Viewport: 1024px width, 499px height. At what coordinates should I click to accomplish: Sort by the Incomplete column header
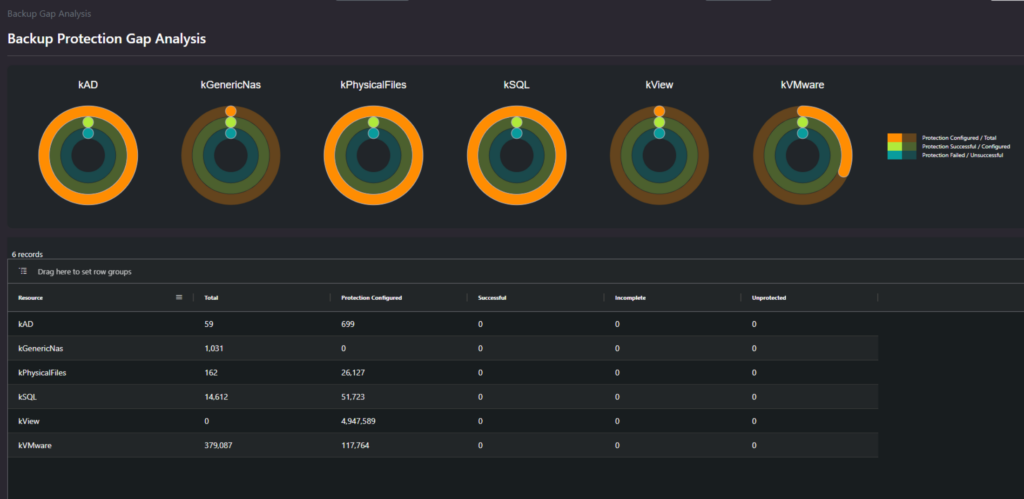tap(630, 298)
